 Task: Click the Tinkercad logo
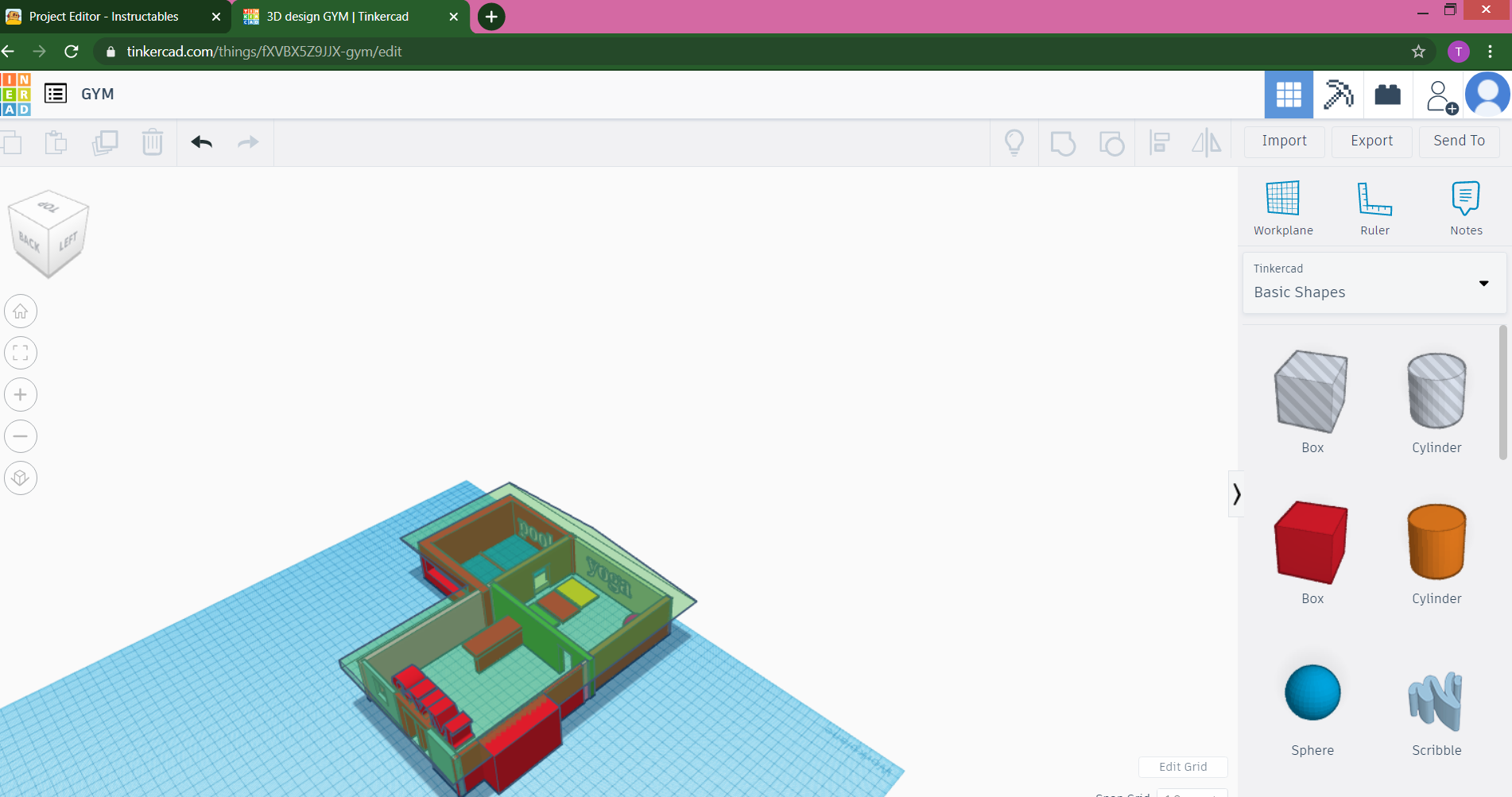tap(15, 94)
